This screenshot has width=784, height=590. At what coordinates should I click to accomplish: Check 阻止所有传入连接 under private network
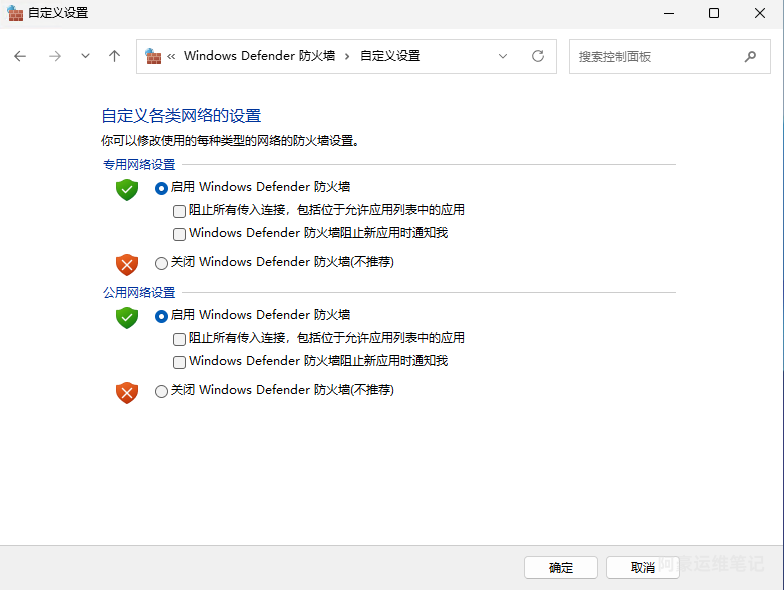(x=179, y=211)
